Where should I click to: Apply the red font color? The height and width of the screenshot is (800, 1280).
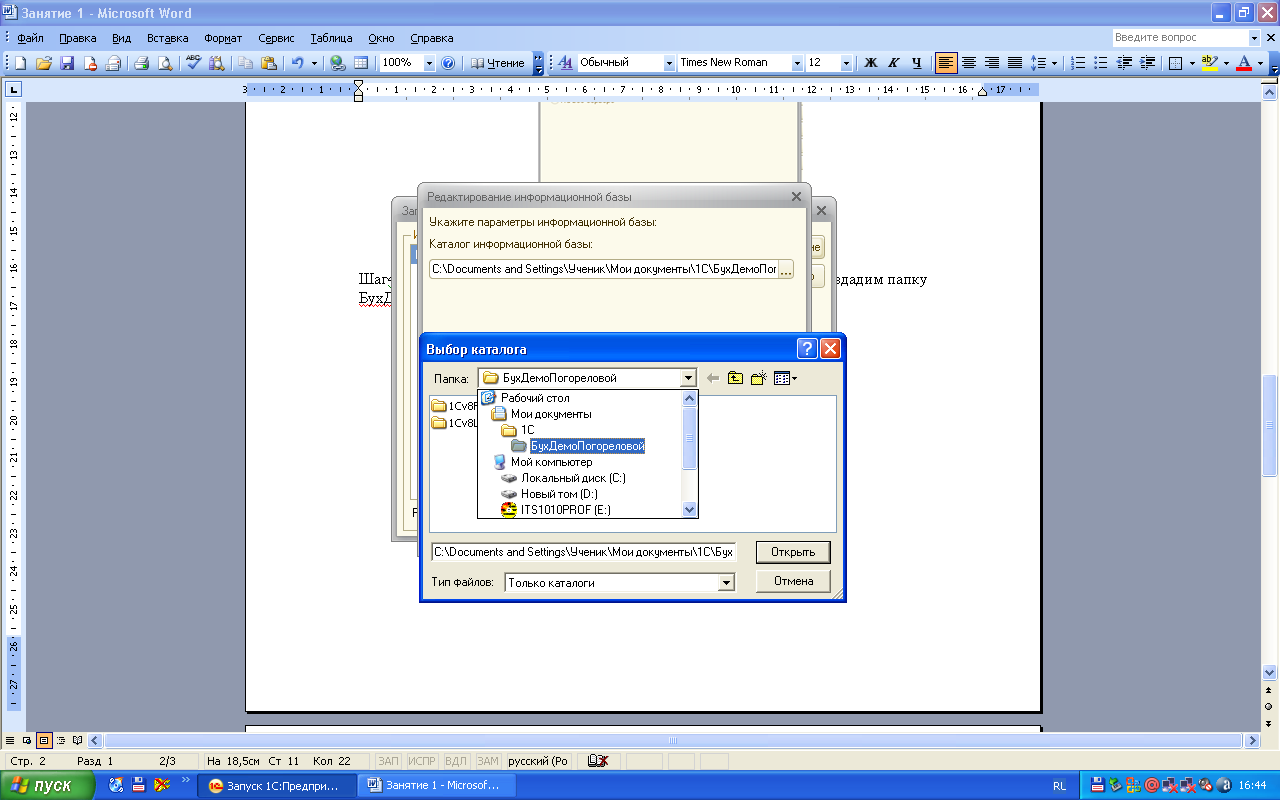[x=1244, y=63]
